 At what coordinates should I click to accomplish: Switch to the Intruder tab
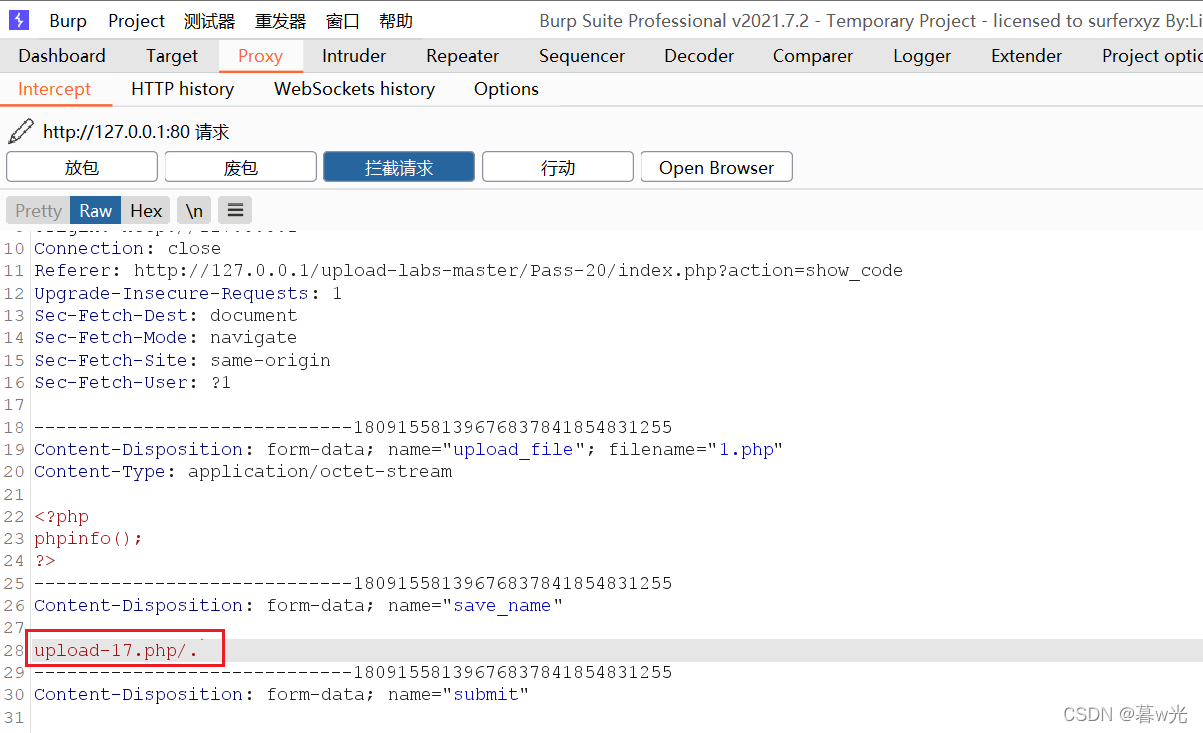(x=354, y=56)
